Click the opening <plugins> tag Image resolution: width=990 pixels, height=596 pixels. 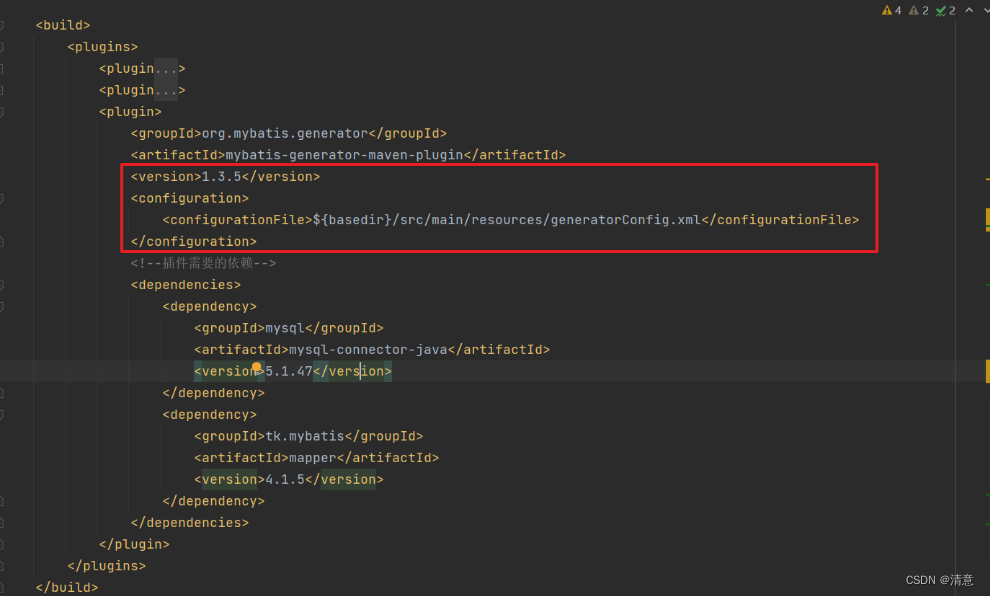102,47
